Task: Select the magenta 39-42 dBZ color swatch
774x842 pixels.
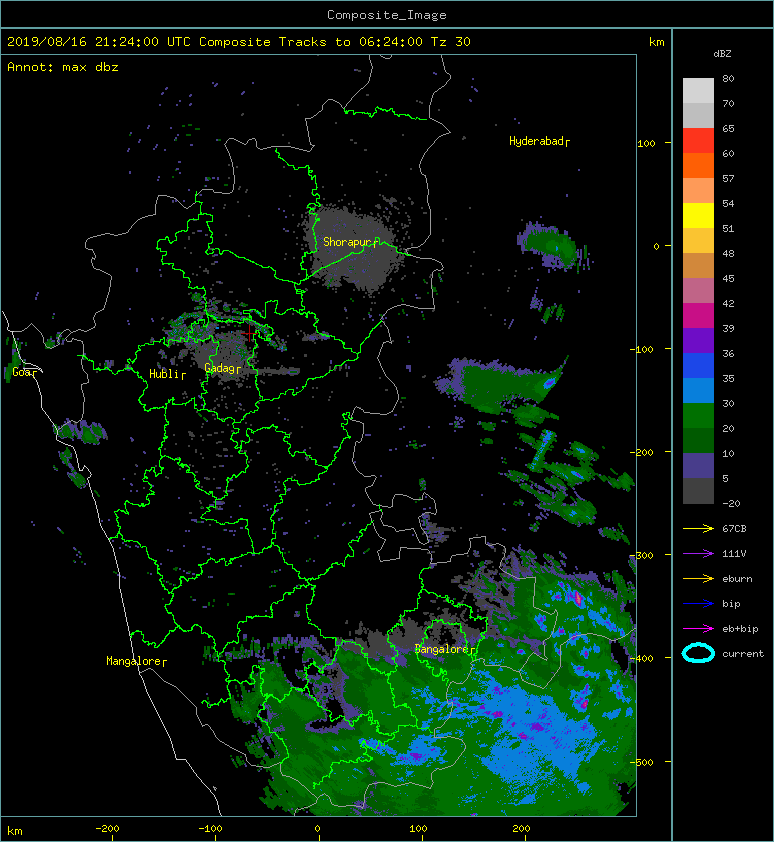Action: tap(698, 316)
